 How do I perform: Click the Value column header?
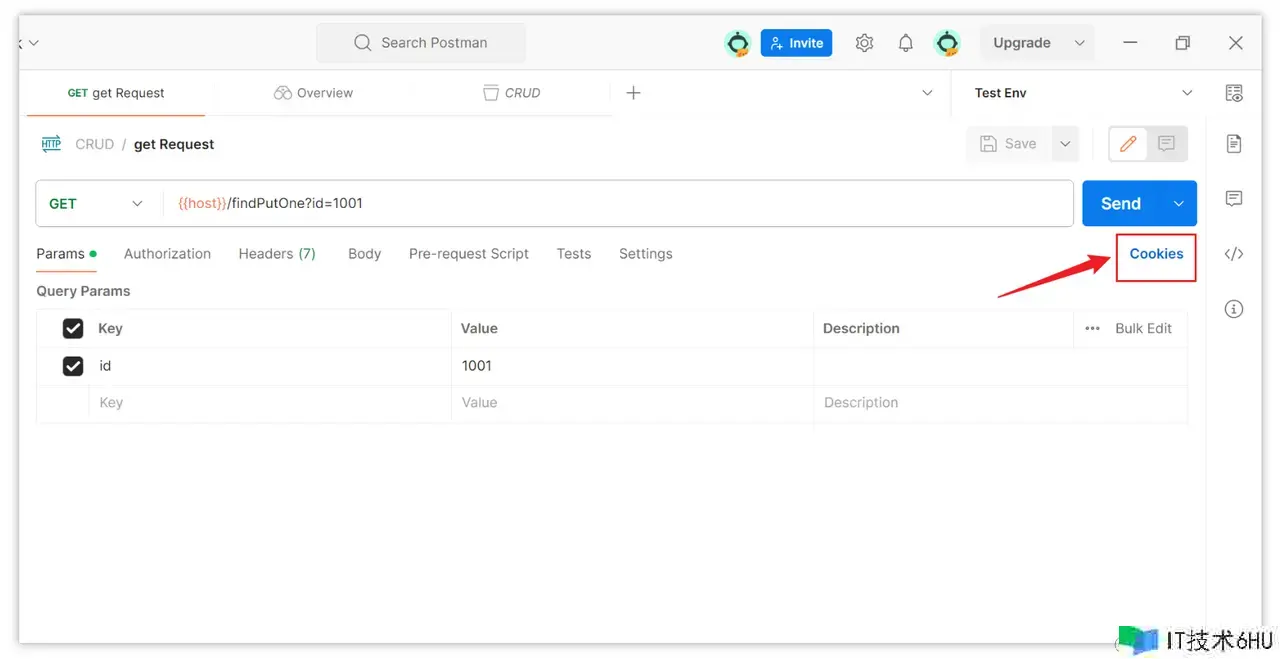point(479,328)
